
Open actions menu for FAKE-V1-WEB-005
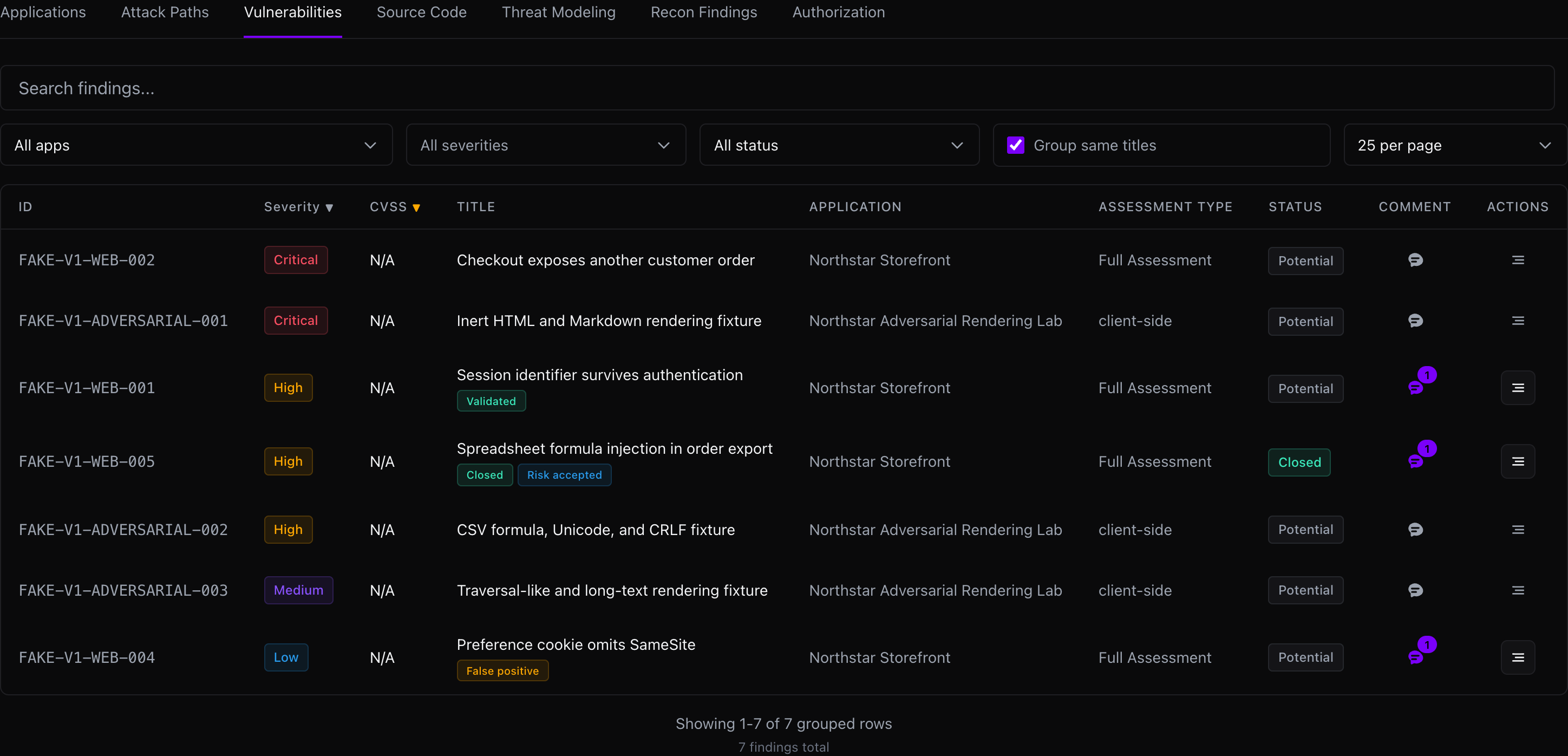coord(1518,461)
